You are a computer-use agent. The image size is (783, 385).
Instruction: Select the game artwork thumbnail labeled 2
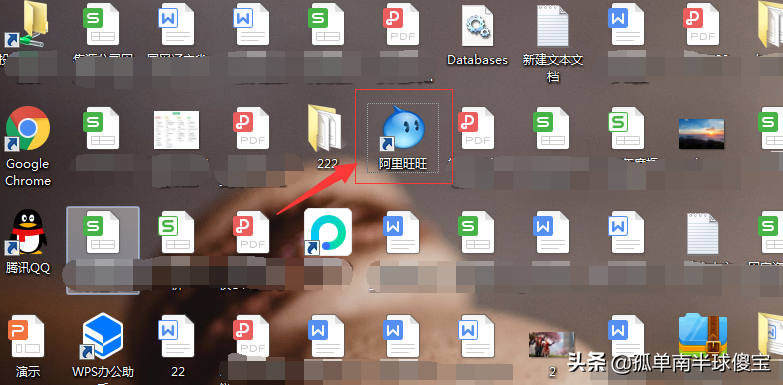point(552,346)
